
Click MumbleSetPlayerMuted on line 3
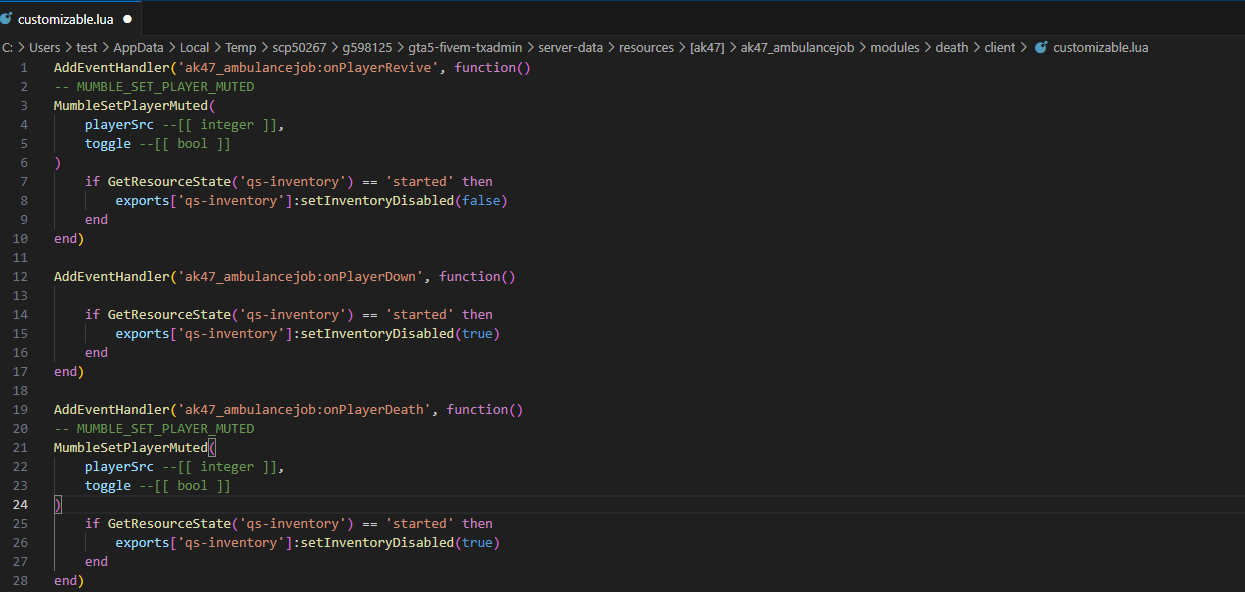pos(131,106)
